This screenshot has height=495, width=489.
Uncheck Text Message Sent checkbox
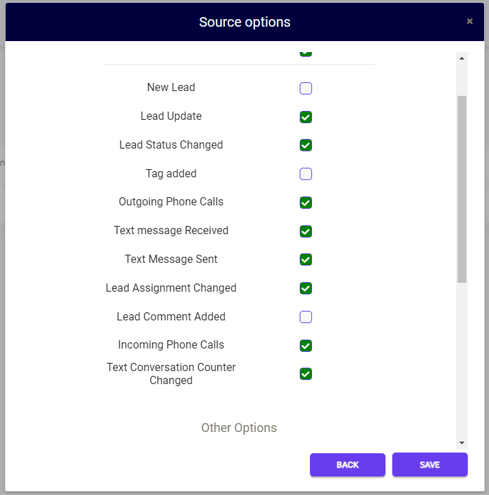point(305,259)
